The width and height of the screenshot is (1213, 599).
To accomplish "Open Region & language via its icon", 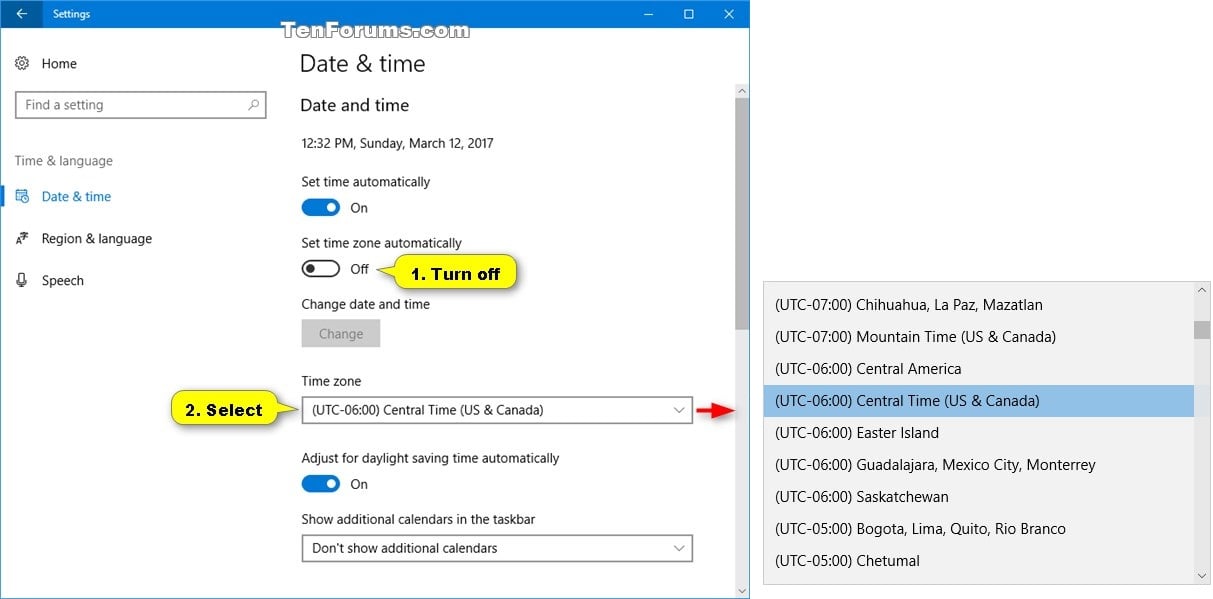I will click(22, 239).
